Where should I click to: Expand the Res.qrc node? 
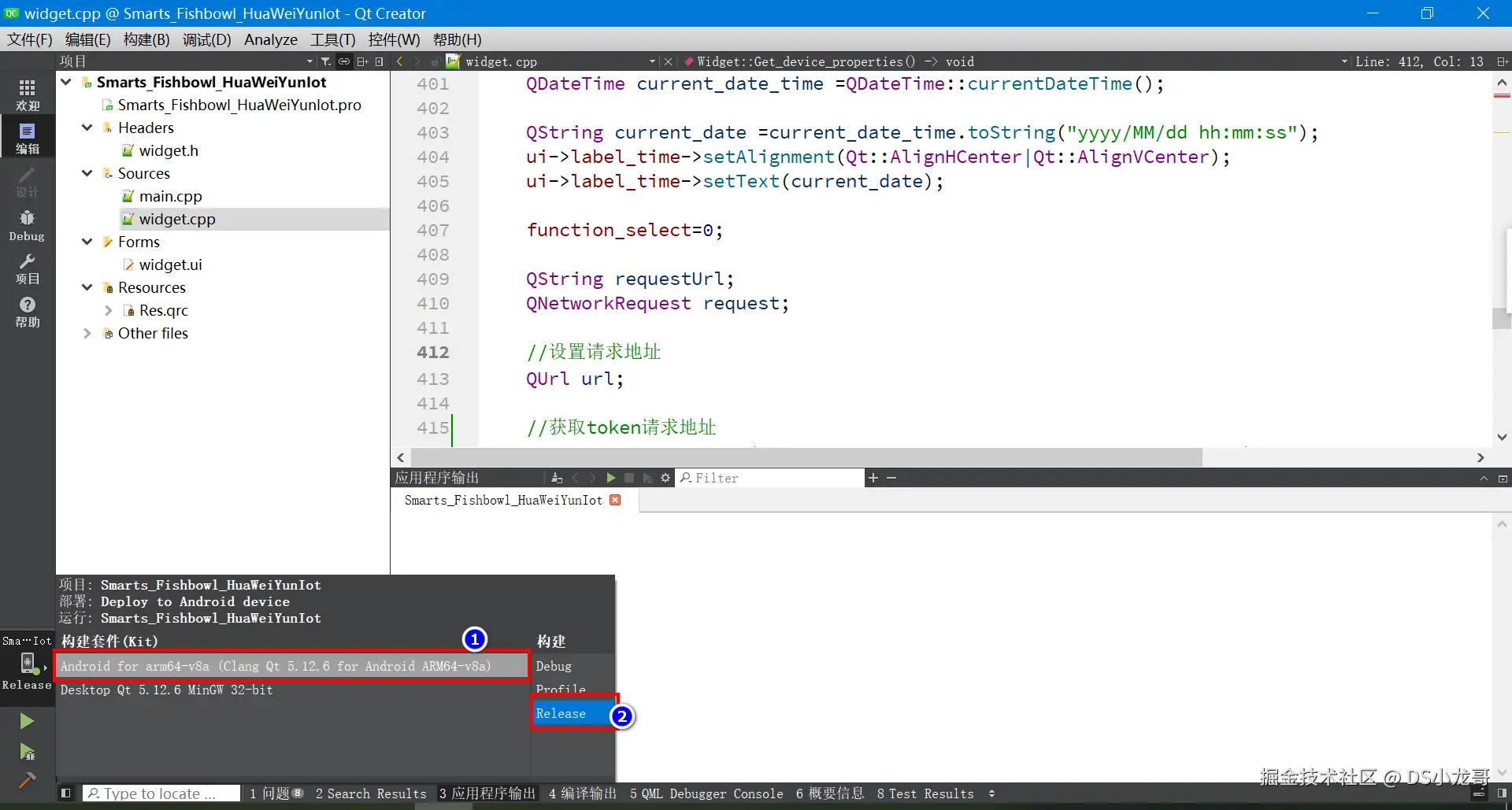[109, 310]
